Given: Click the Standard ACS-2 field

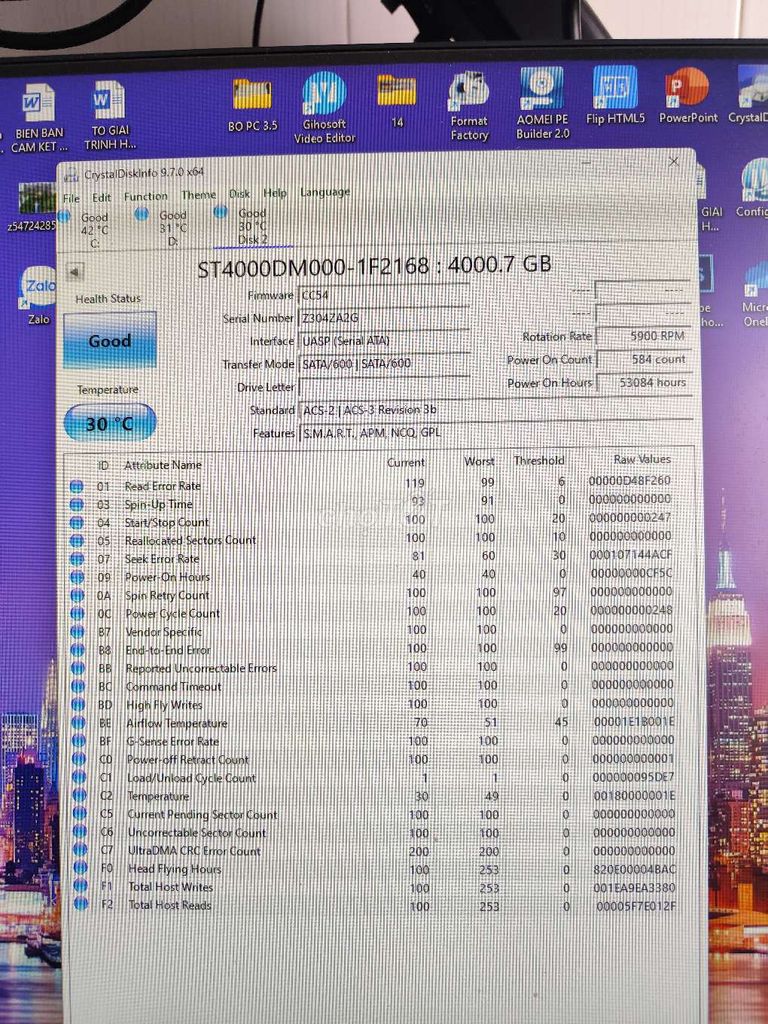Looking at the screenshot, I should (x=495, y=410).
